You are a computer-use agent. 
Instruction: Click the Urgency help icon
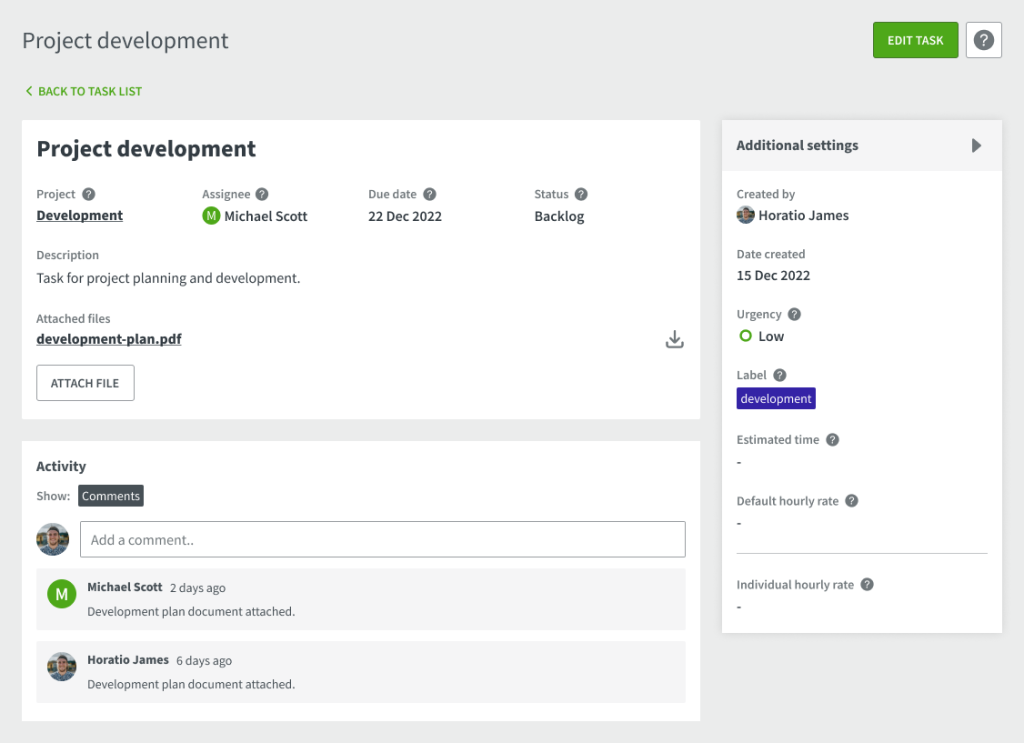[794, 314]
